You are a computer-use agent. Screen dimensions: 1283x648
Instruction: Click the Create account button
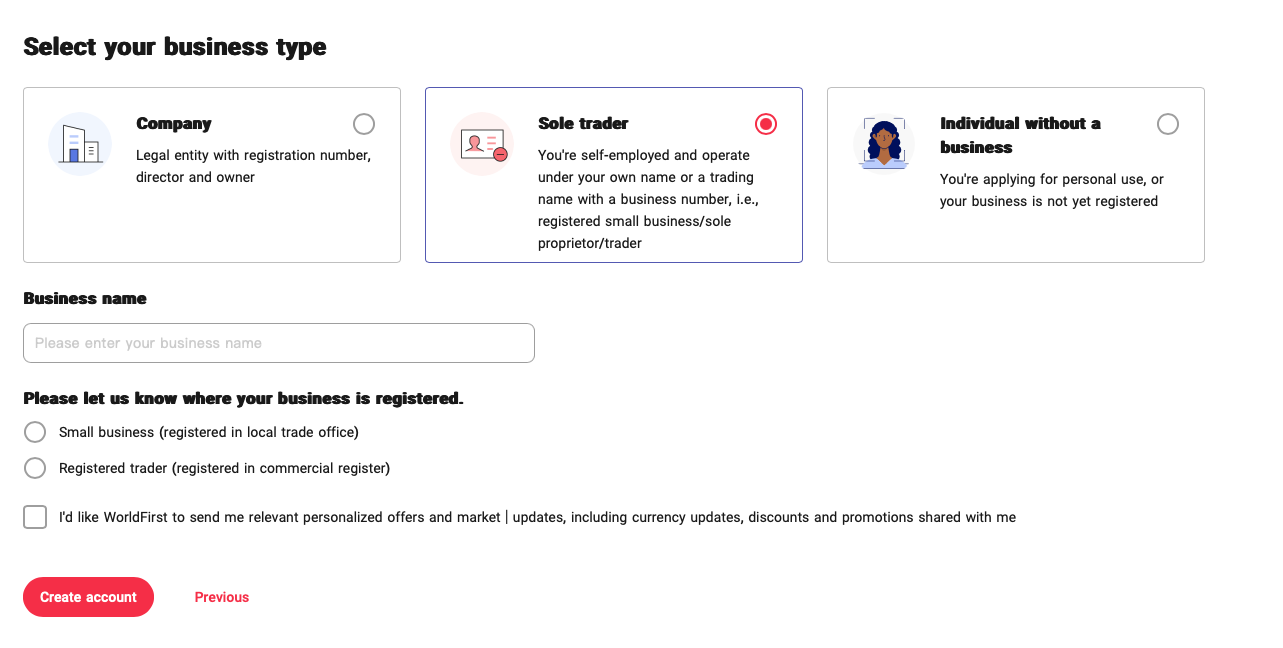click(x=88, y=597)
